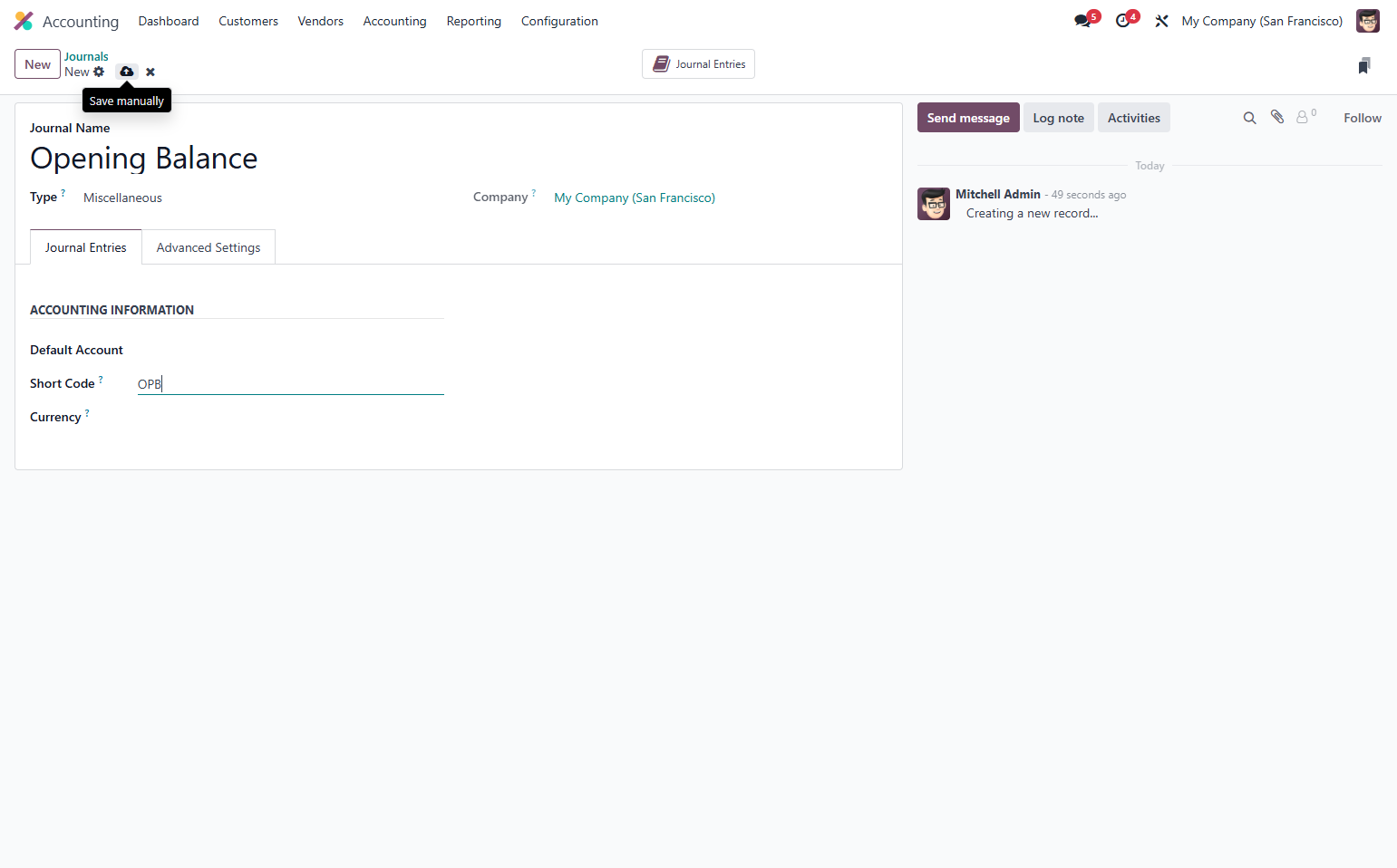Save the record manually with cloud icon

point(127,72)
